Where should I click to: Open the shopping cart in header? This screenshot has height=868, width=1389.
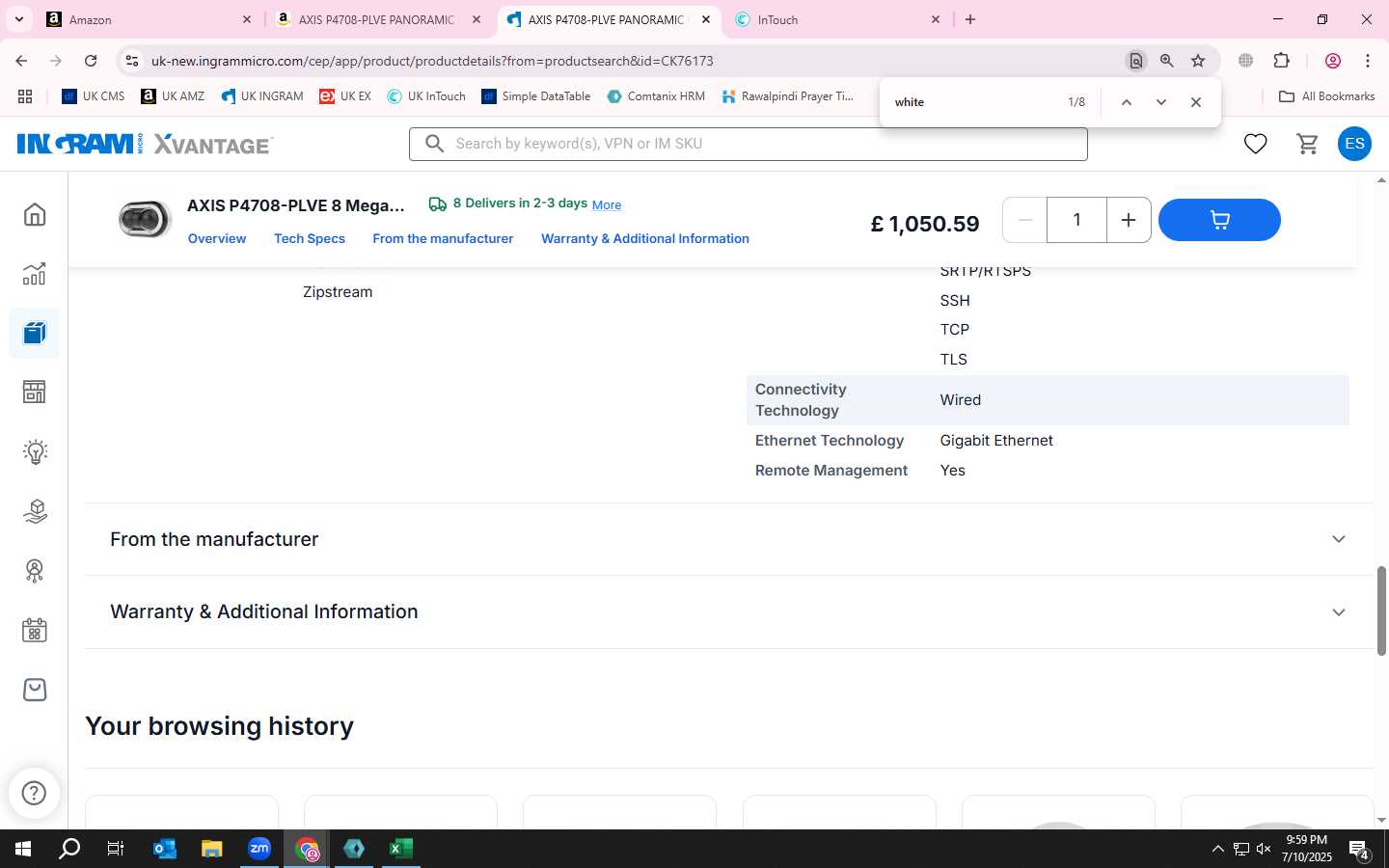tap(1307, 144)
